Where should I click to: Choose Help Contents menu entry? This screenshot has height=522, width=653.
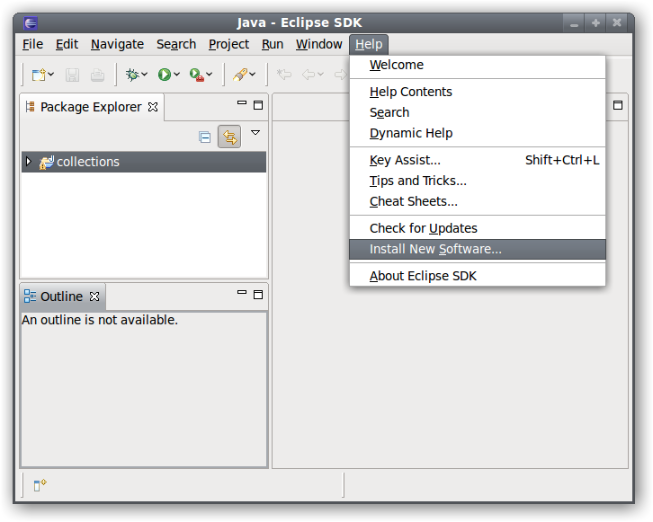click(477, 92)
